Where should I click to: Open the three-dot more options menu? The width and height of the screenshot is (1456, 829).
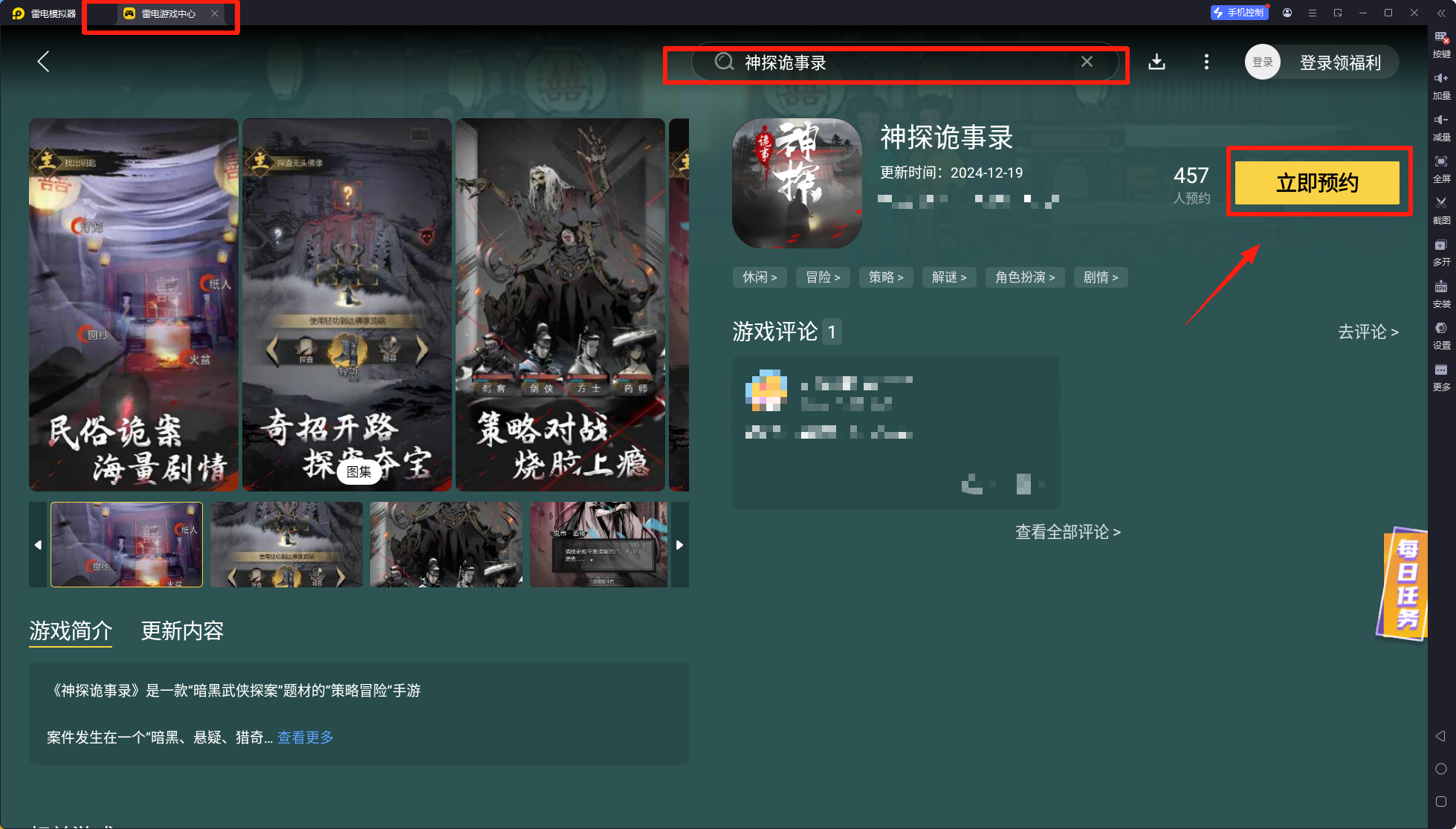coord(1206,62)
